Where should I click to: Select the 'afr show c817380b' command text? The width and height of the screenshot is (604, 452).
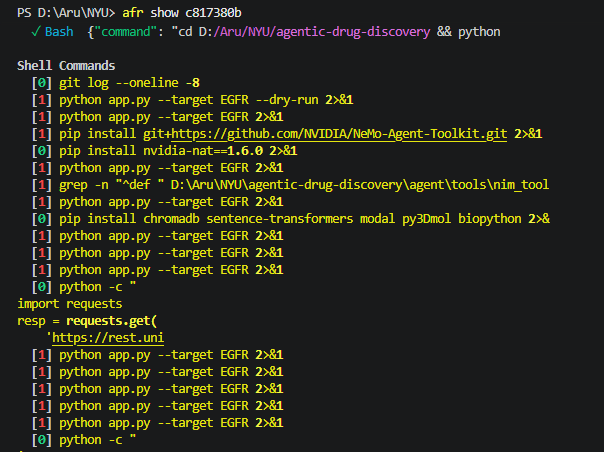click(182, 13)
